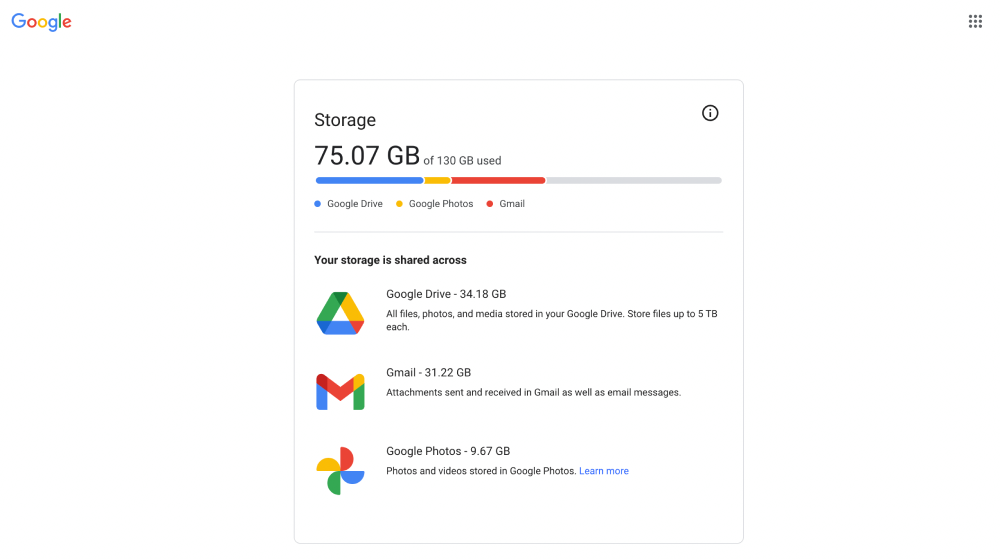Select the Google Drive - 34.18 GB heading
1000x559 pixels.
coord(446,294)
